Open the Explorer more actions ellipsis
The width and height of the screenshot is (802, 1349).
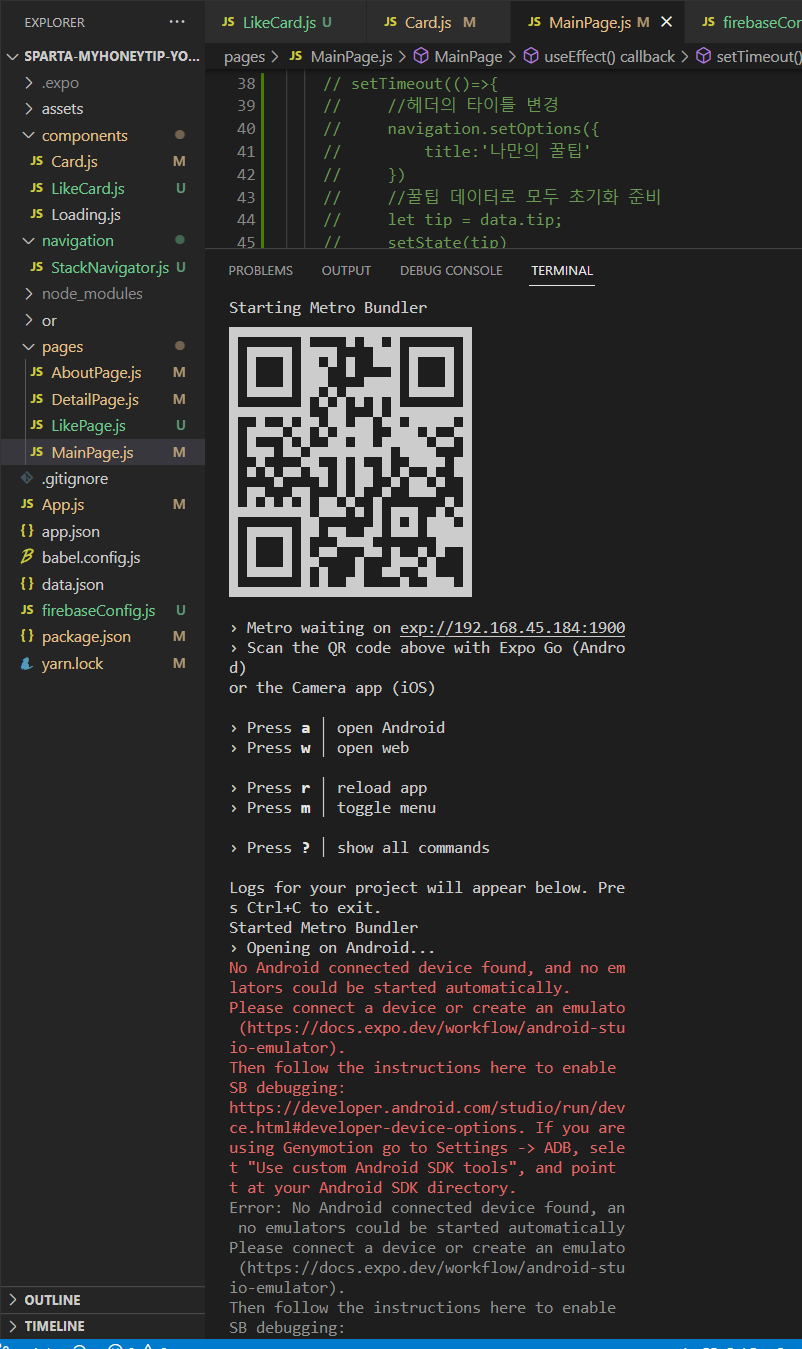click(177, 22)
